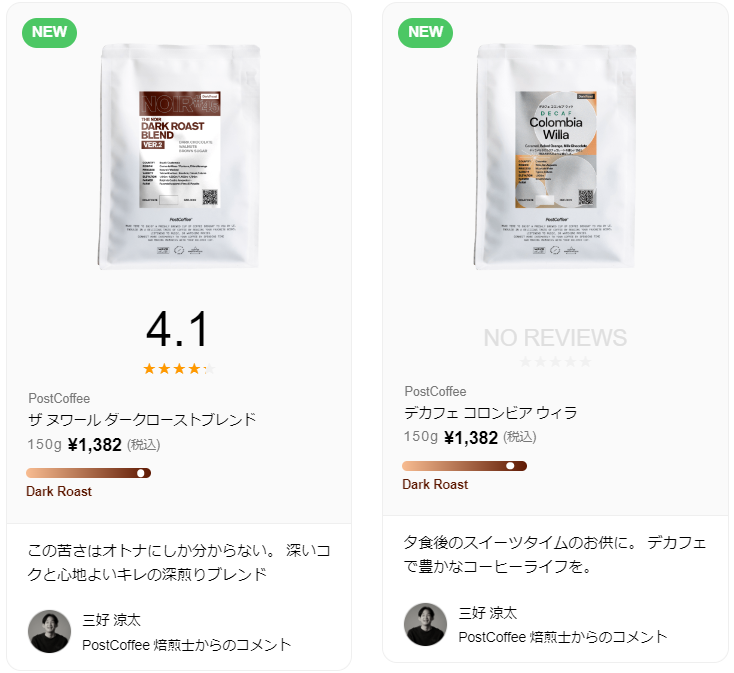Click roaster avatar photo on right card
This screenshot has width=734, height=673.
click(426, 624)
